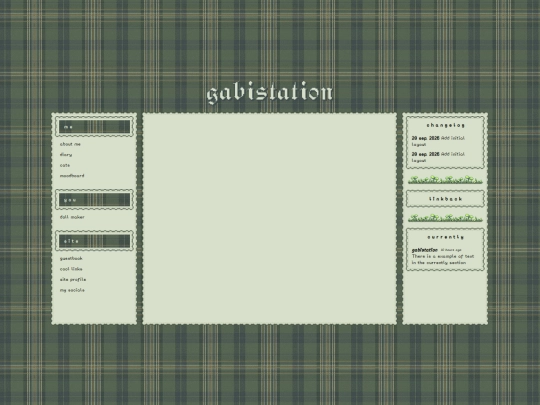Click the changelog heading

445,125
